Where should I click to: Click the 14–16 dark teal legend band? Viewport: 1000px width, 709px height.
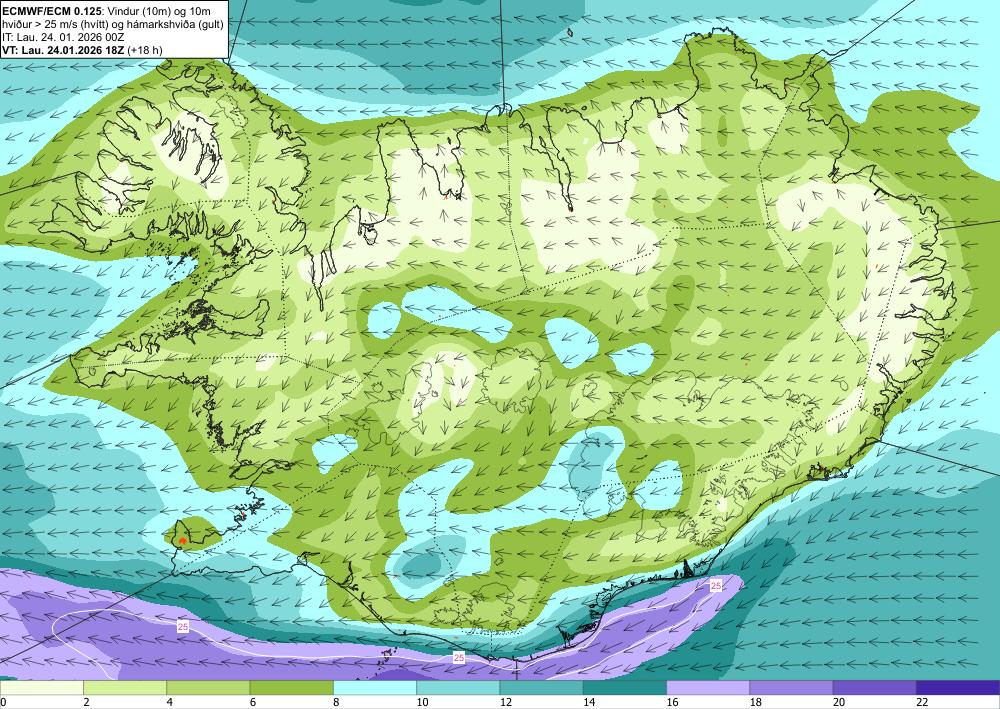(x=625, y=688)
